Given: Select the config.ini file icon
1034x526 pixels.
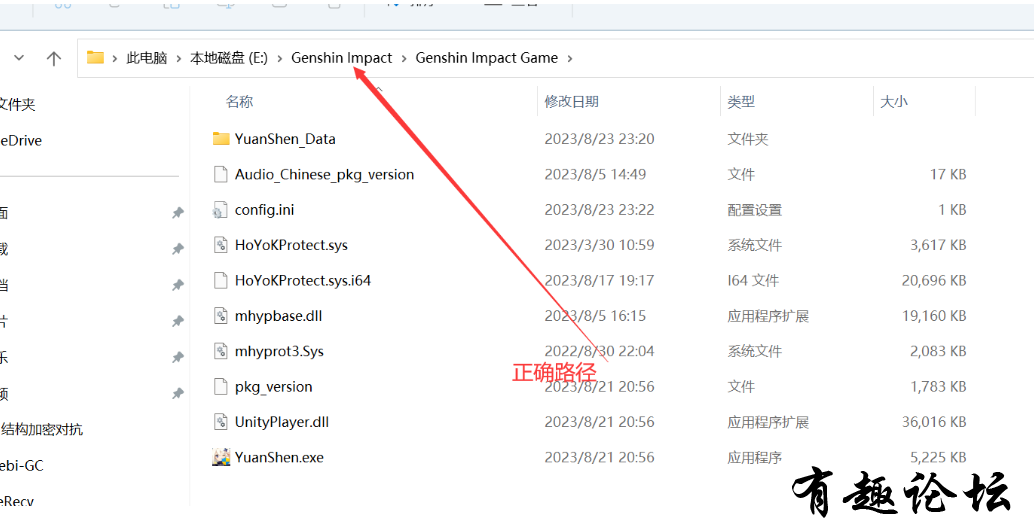Looking at the screenshot, I should click(x=220, y=210).
